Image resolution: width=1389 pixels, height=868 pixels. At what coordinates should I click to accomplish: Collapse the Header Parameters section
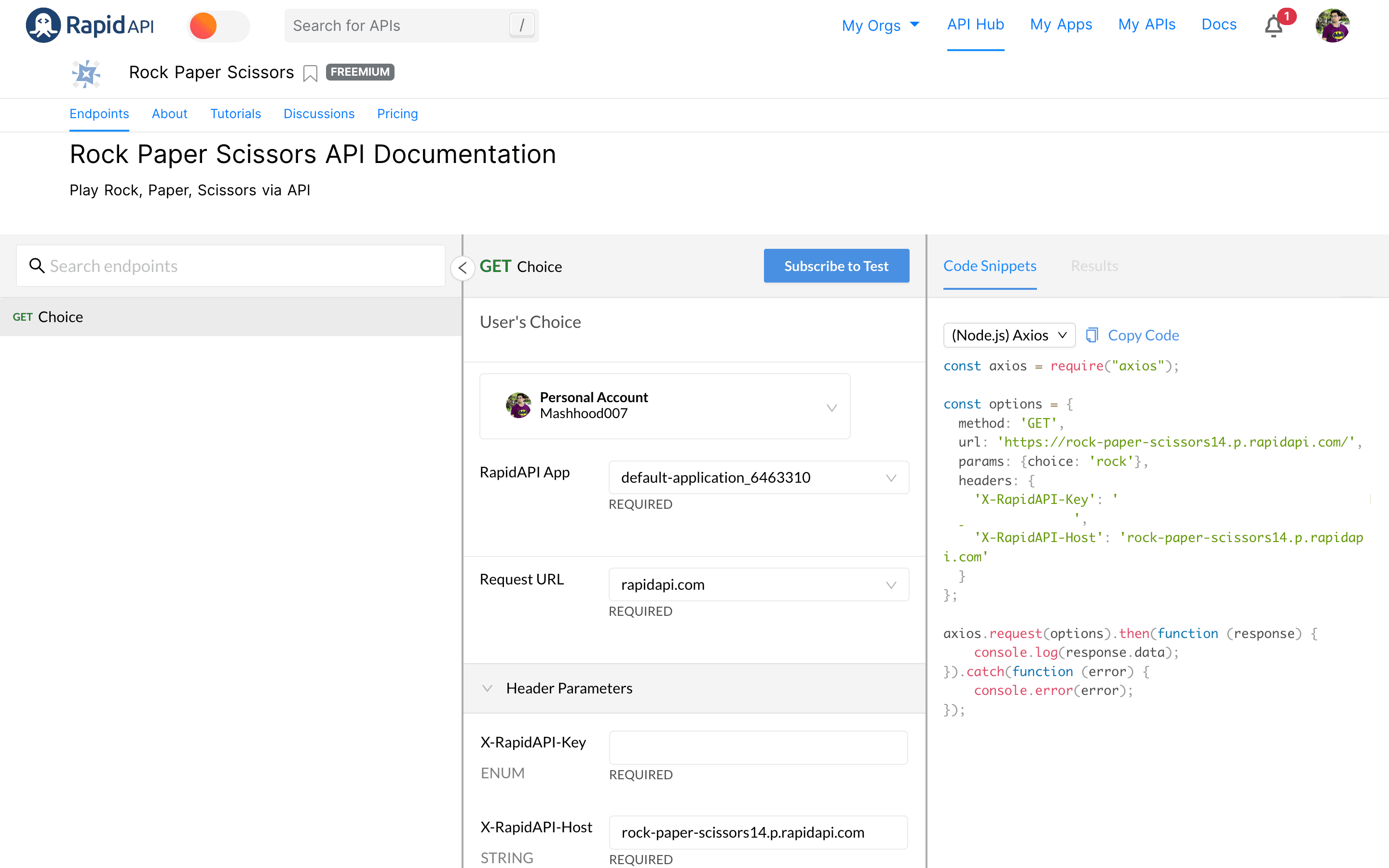click(487, 688)
